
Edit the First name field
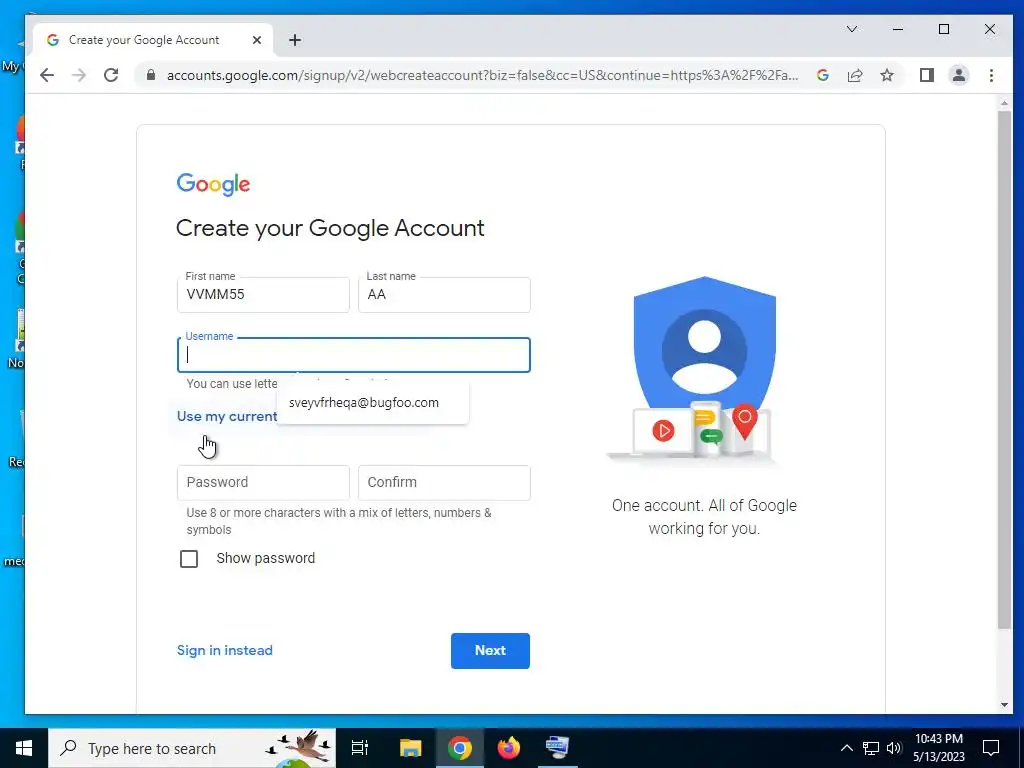tap(263, 295)
